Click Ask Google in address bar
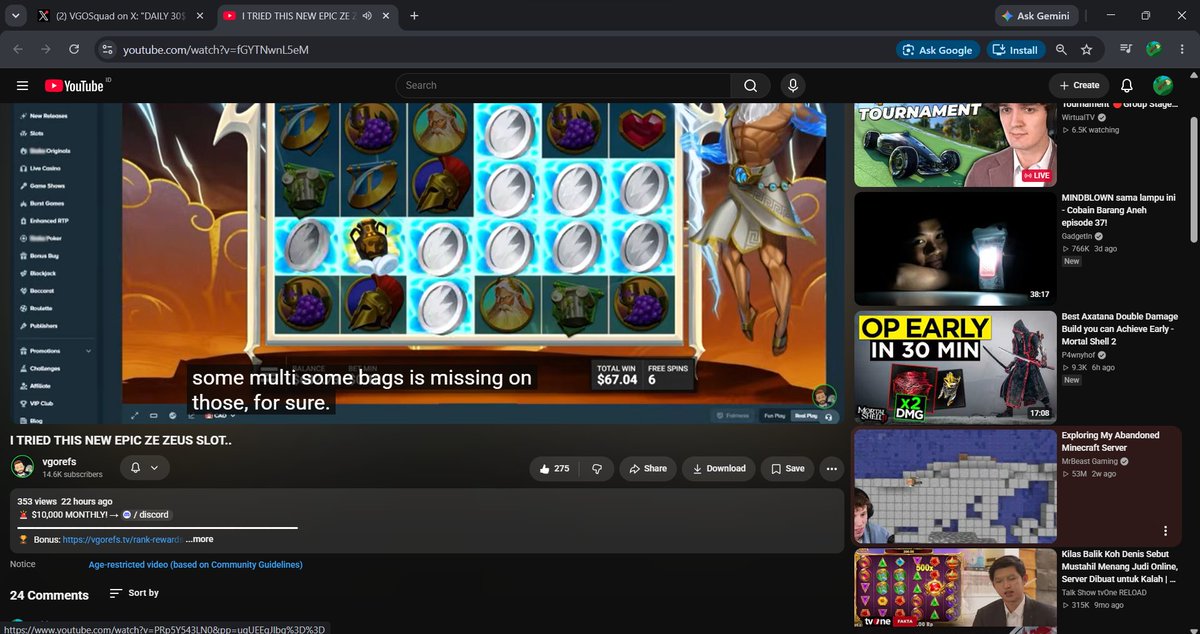This screenshot has height=634, width=1200. point(937,49)
